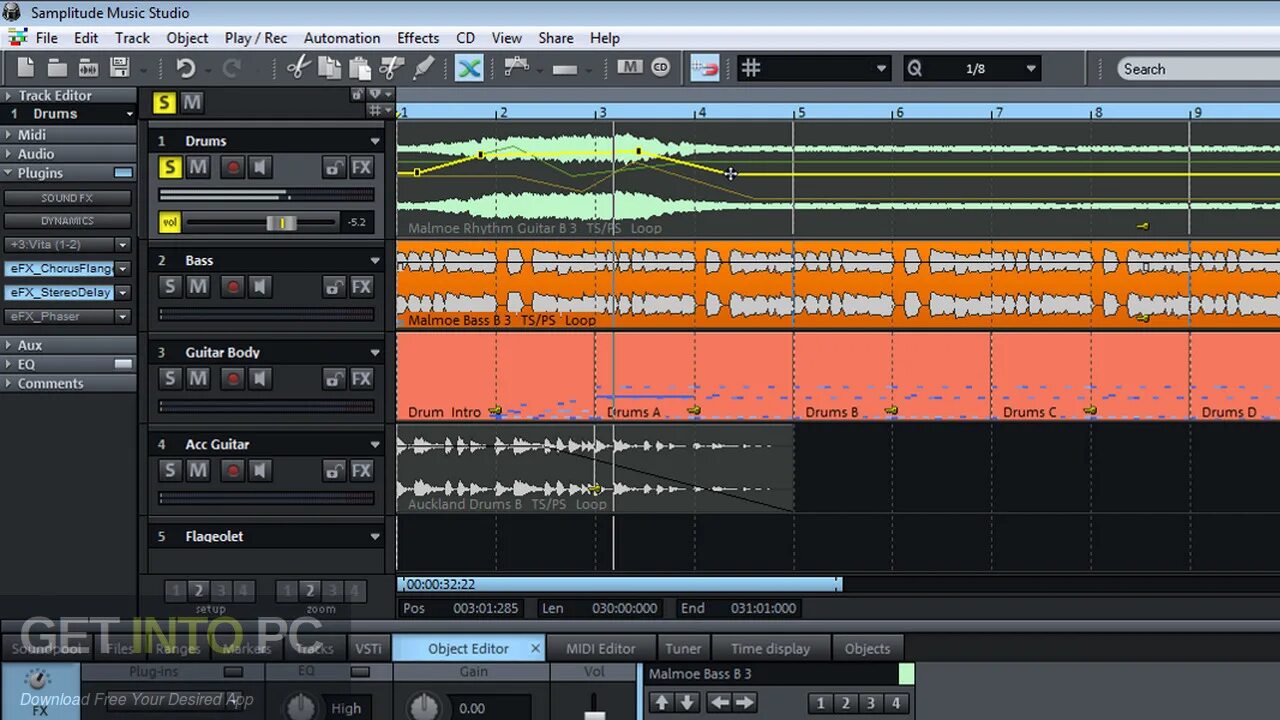Toggle monitoring speaker on Guitar Body track
Viewport: 1280px width, 720px height.
pos(260,379)
